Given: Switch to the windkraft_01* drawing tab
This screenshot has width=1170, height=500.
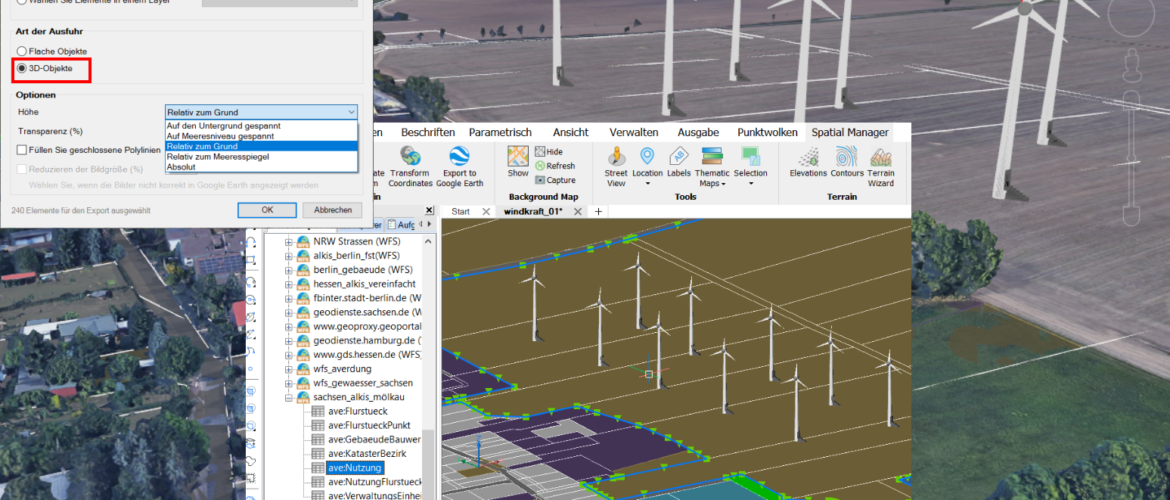Looking at the screenshot, I should tap(533, 211).
